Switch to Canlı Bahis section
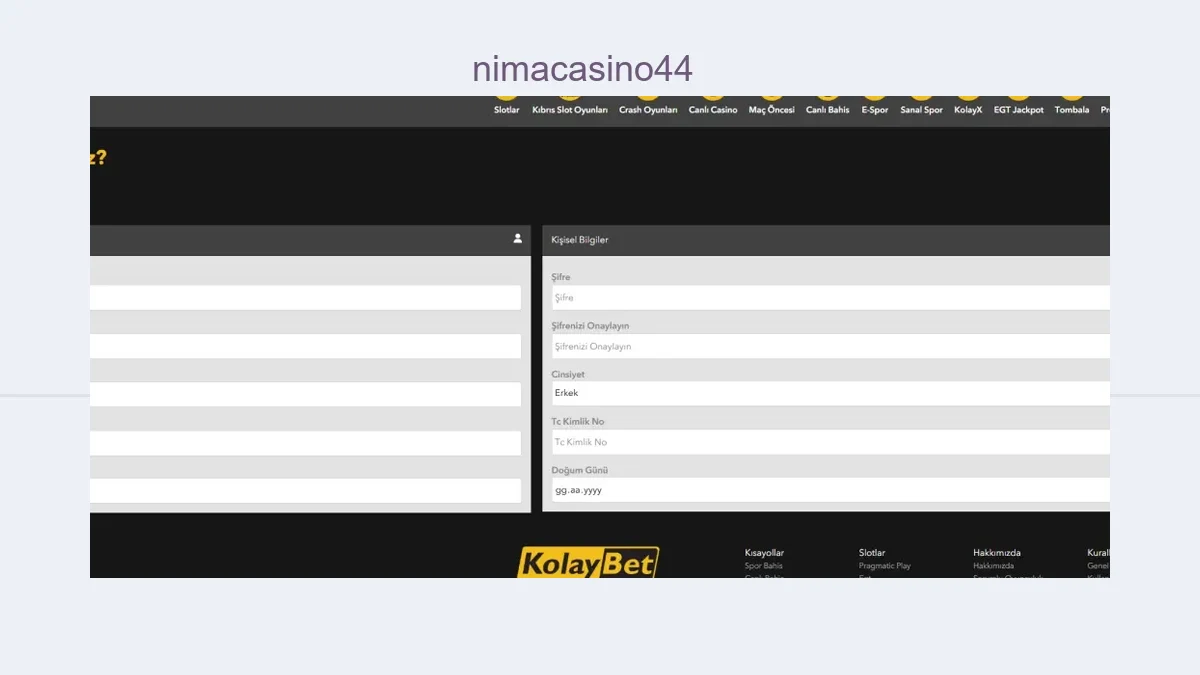 tap(828, 109)
